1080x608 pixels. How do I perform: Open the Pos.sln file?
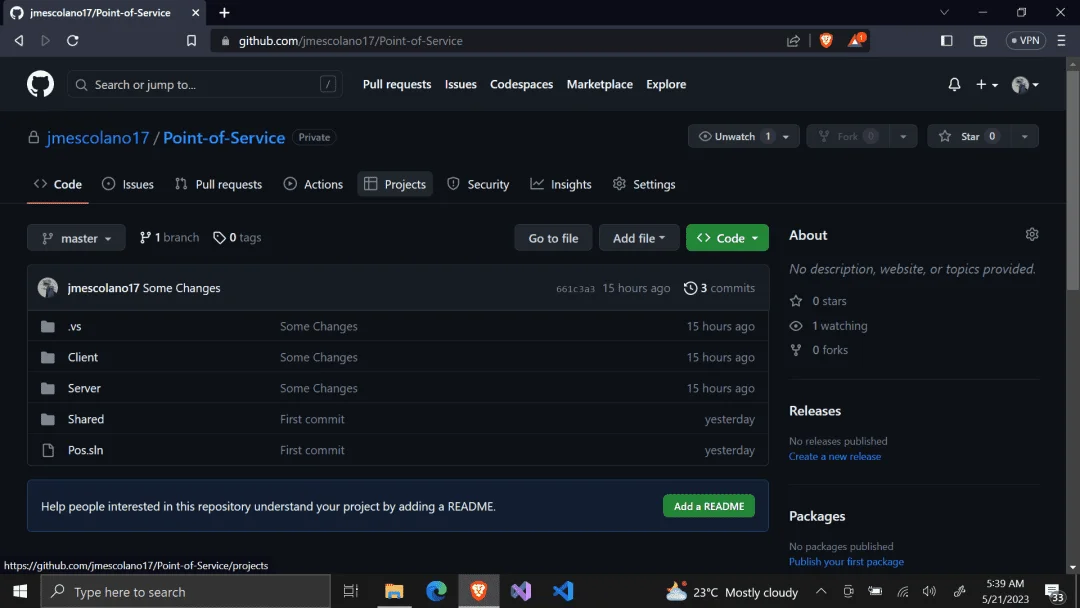85,450
